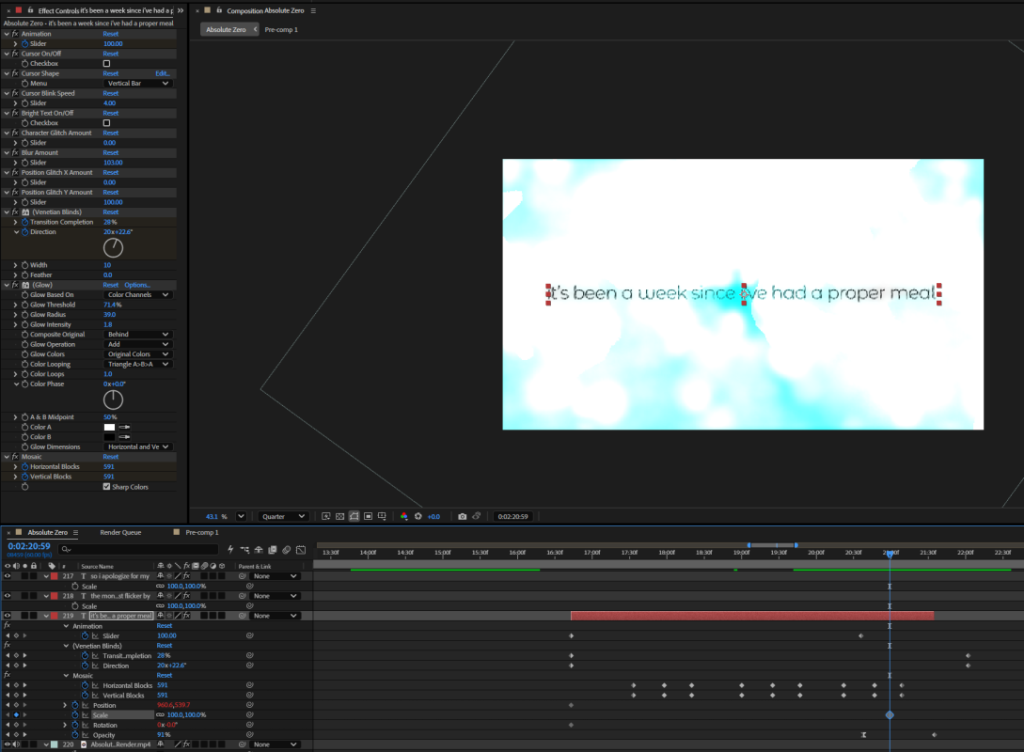This screenshot has width=1024, height=752.
Task: Click the Color A eyedropper icon
Action: point(124,427)
